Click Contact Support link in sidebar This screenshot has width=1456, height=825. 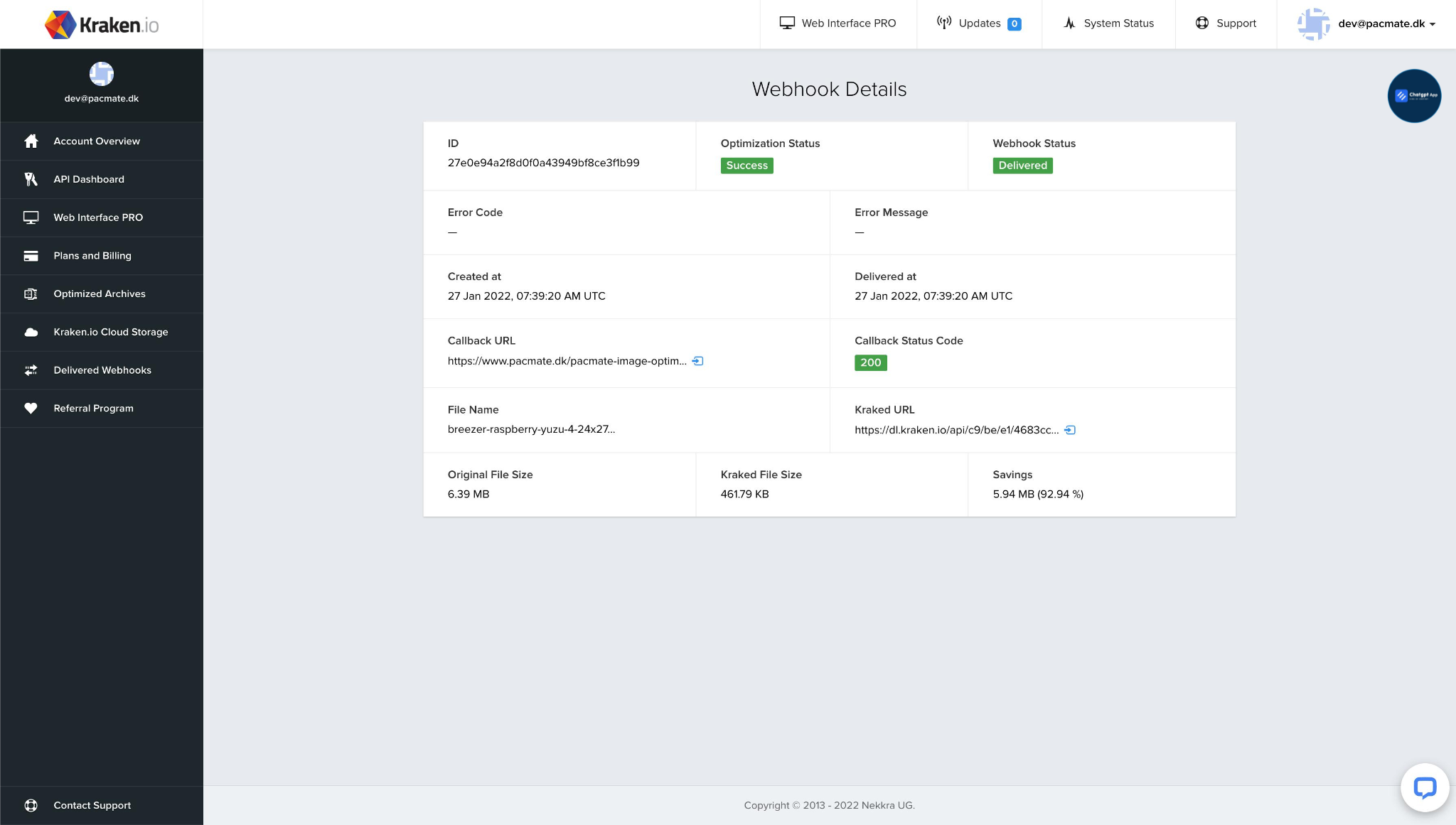pyautogui.click(x=102, y=805)
